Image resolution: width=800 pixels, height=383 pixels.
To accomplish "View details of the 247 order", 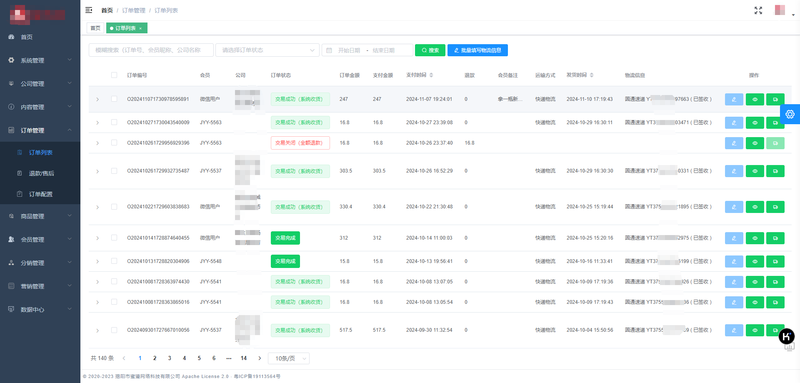I will pyautogui.click(x=755, y=99).
